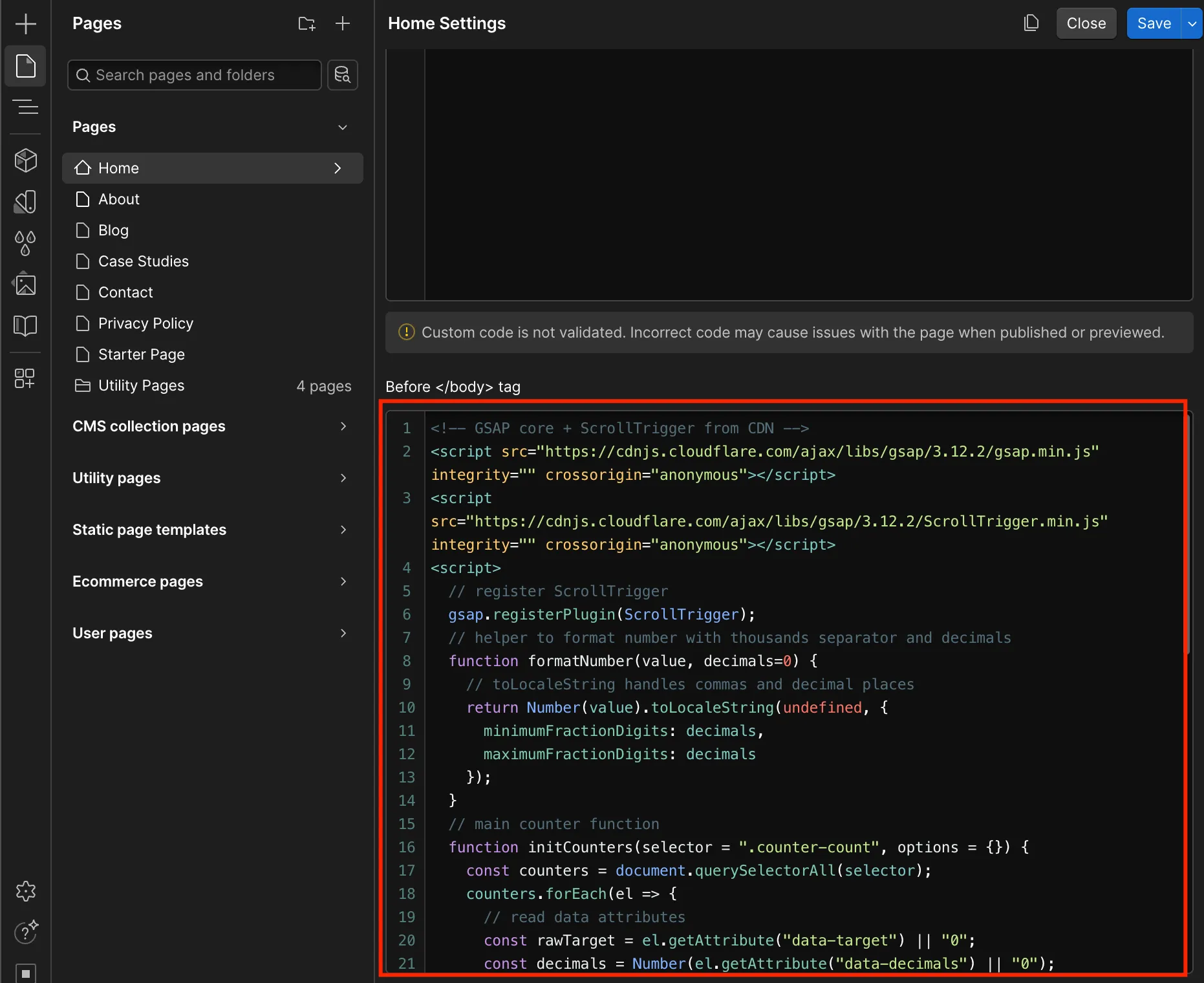Viewport: 1204px width, 983px height.
Task: Open the Help and AI assistant icon
Action: pyautogui.click(x=25, y=932)
